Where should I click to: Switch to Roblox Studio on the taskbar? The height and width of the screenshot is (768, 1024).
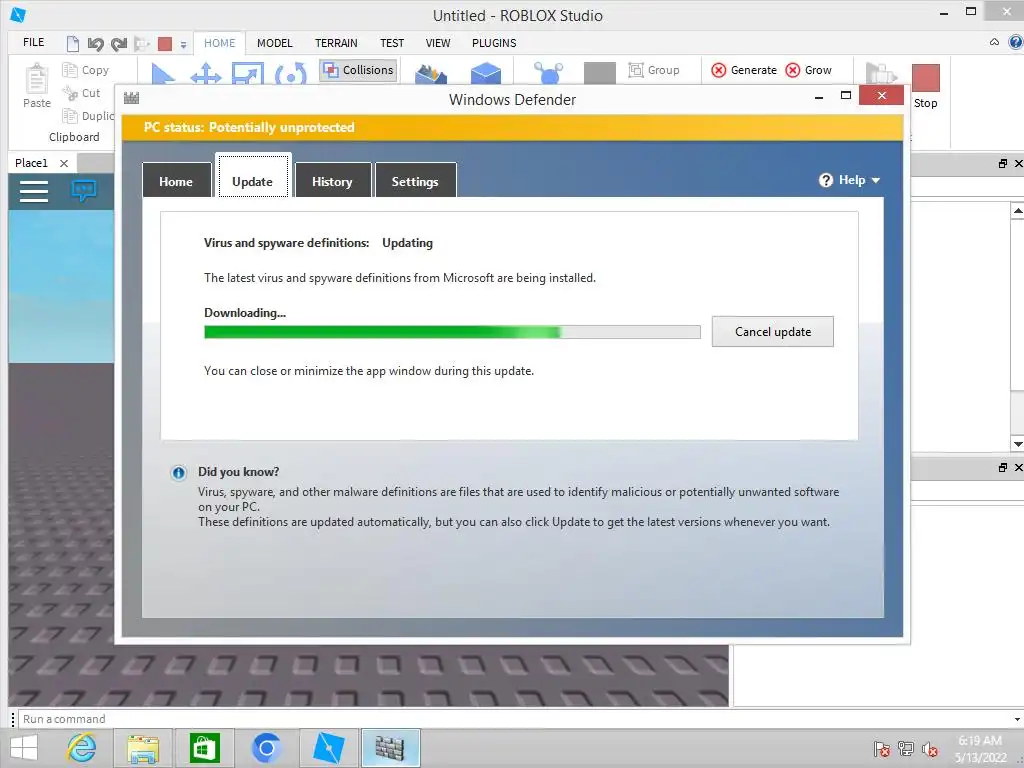pyautogui.click(x=328, y=748)
